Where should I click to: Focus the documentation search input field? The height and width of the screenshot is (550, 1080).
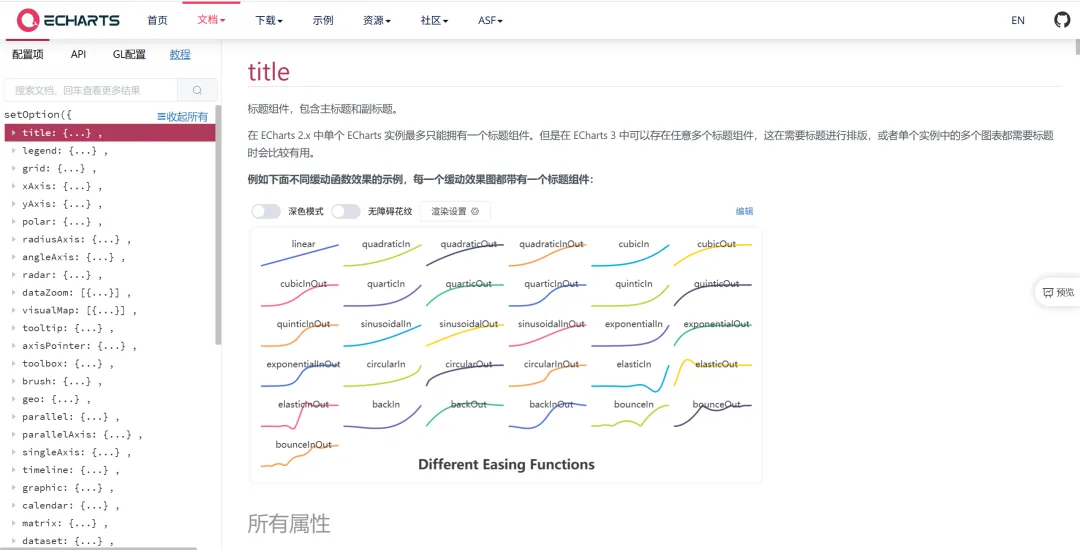click(x=92, y=90)
